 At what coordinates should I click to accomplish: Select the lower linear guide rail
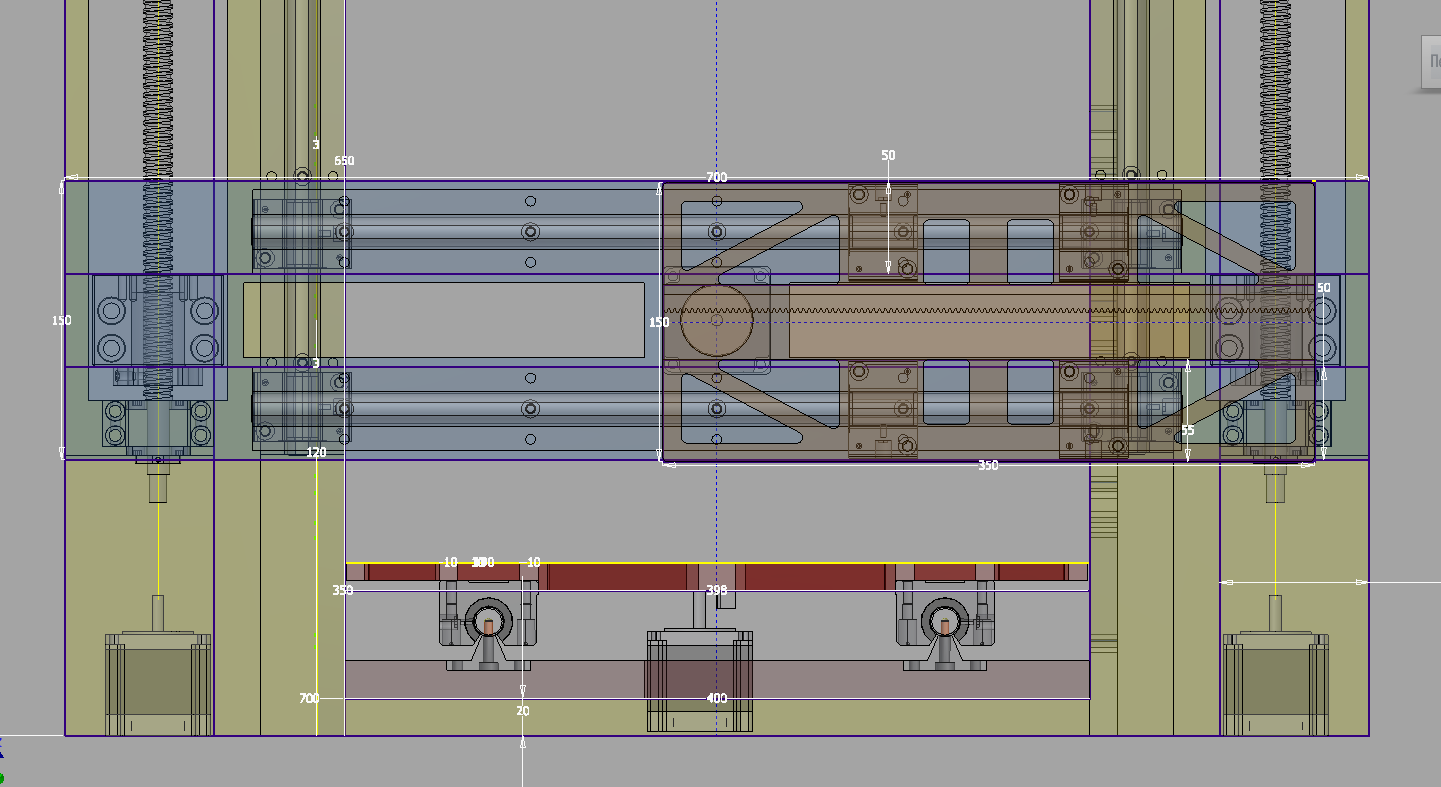tap(718, 408)
